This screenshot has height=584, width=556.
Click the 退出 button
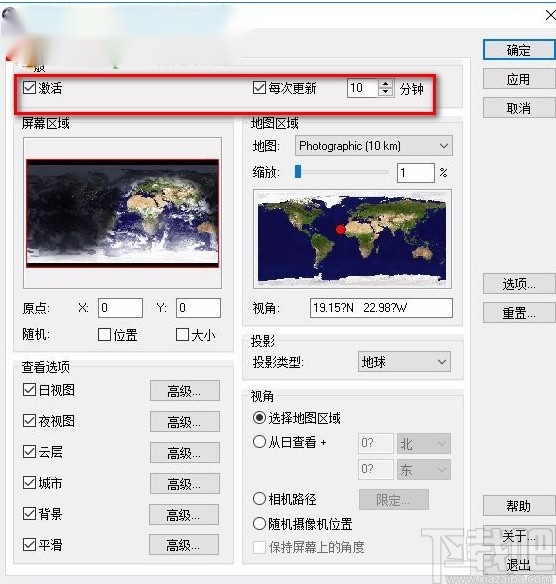click(518, 565)
